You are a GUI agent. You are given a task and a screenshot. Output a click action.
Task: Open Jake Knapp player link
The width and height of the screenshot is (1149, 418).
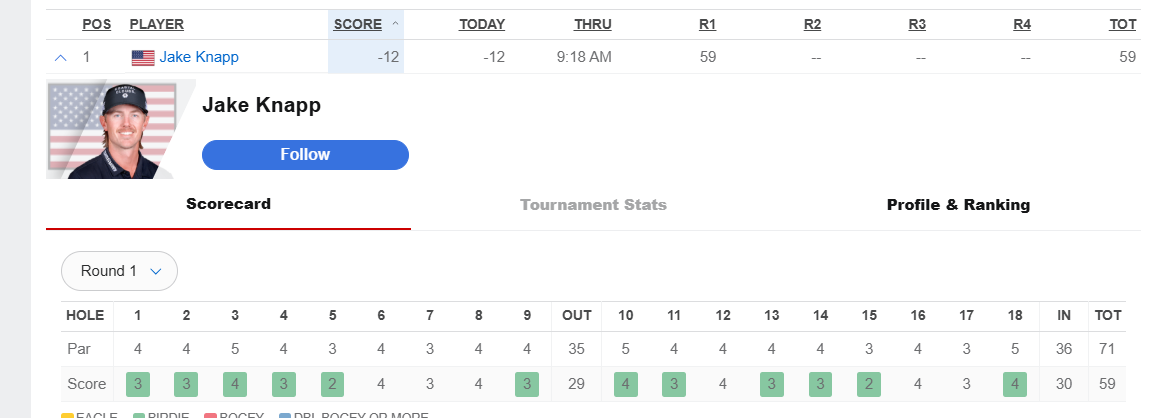click(199, 57)
